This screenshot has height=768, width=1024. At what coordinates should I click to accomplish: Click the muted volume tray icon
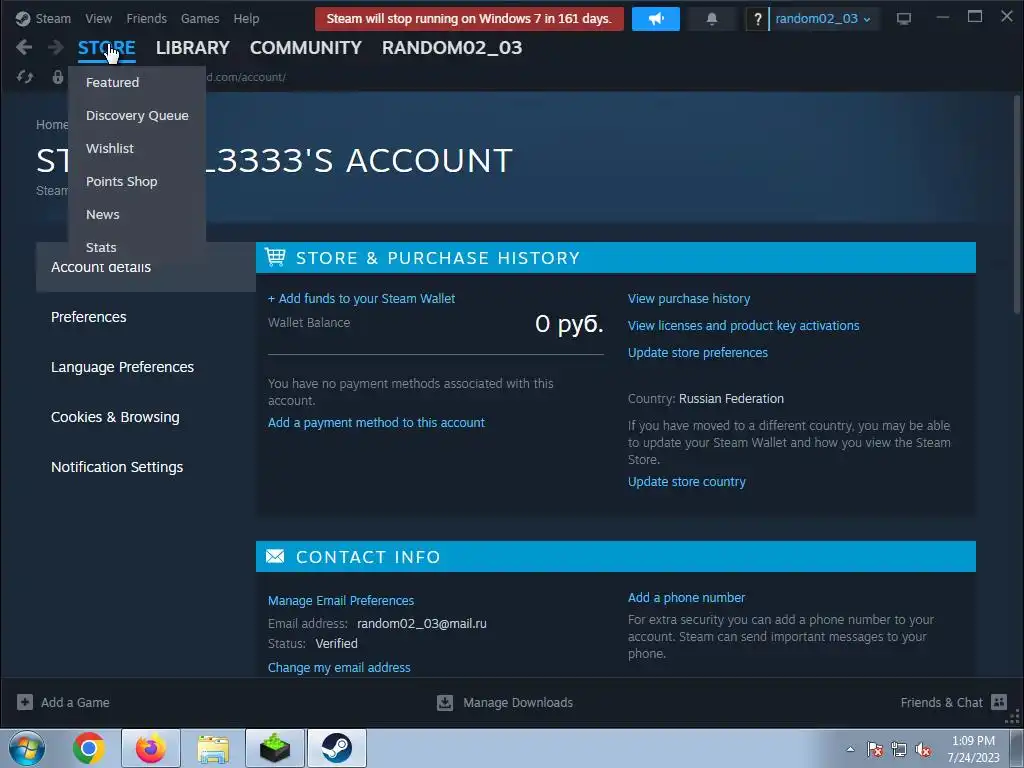[923, 749]
